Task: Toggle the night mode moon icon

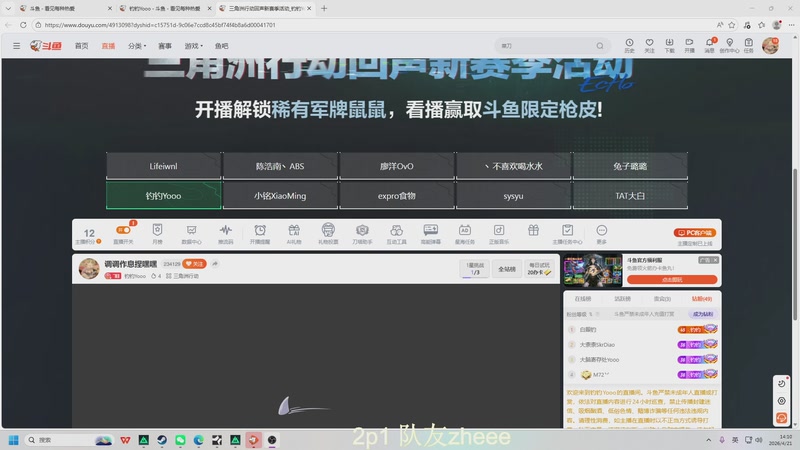Action: [x=781, y=384]
